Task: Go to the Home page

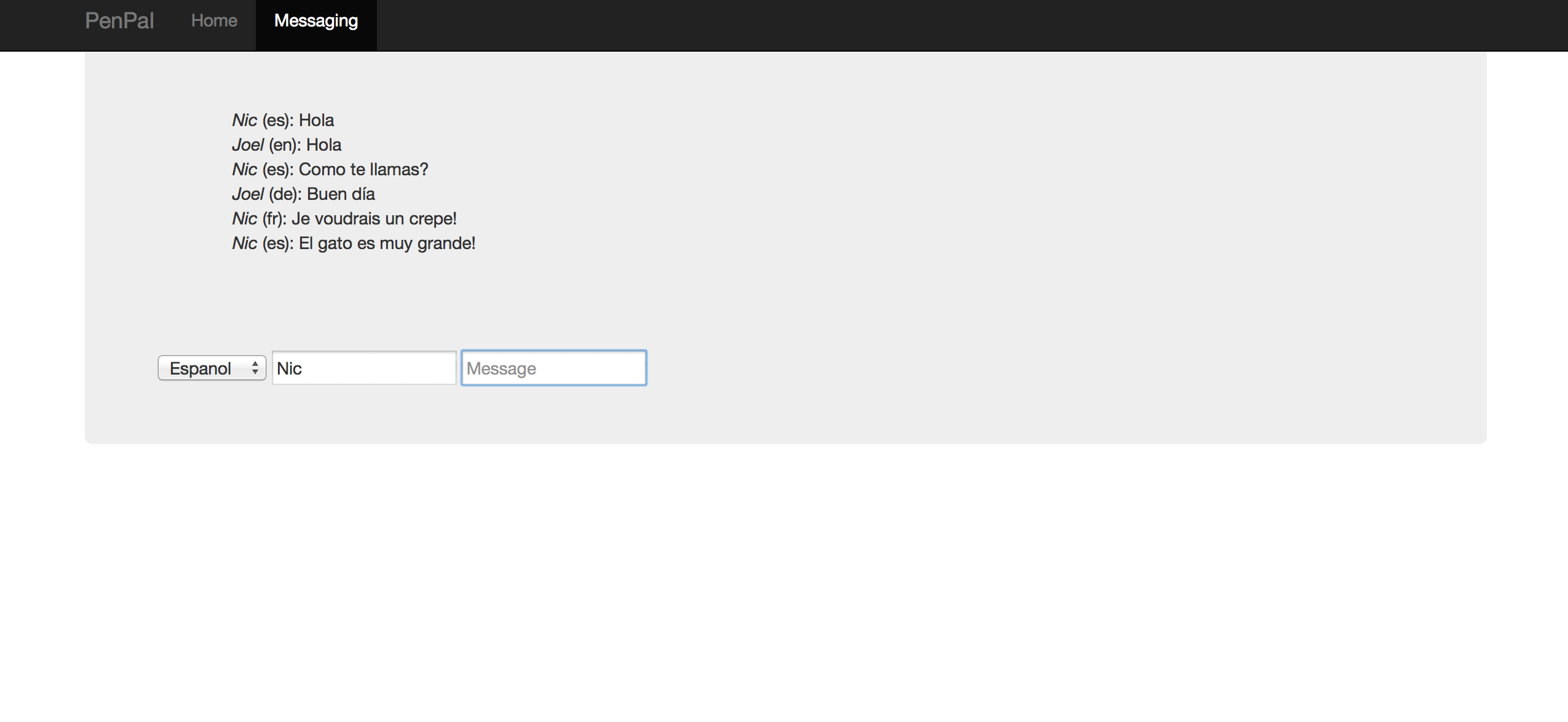Action: click(x=214, y=21)
